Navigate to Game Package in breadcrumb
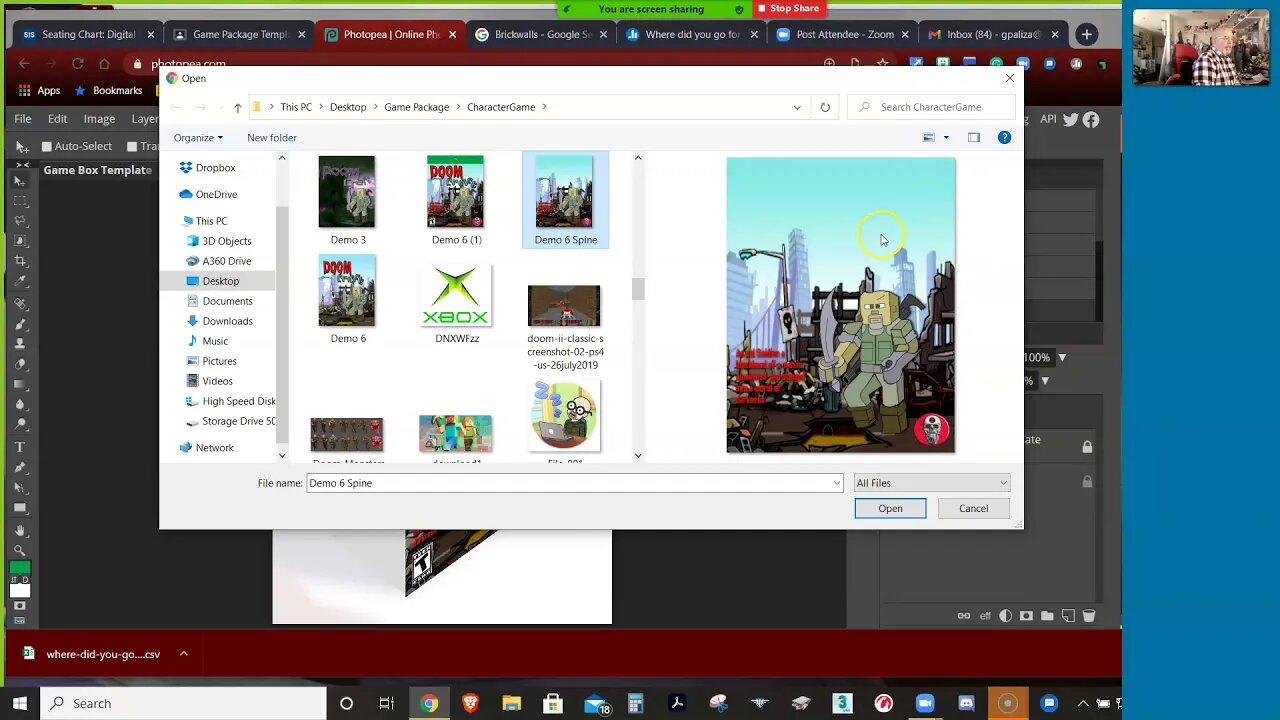Viewport: 1280px width, 720px height. point(416,107)
